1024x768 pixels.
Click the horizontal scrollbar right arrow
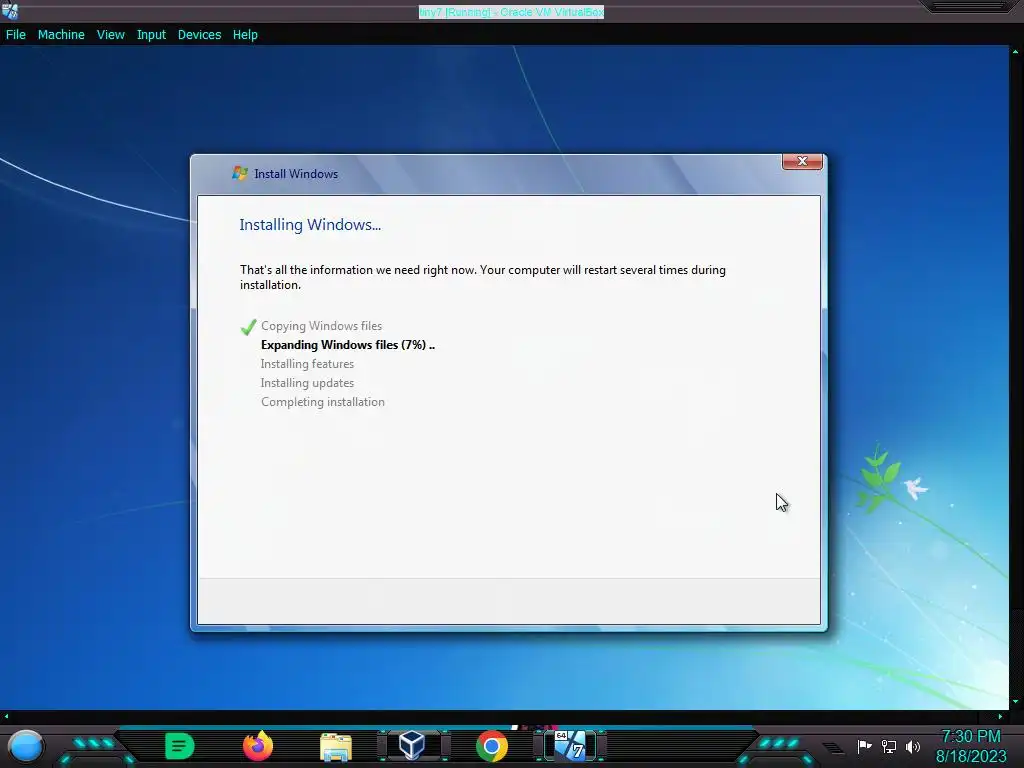point(1000,716)
